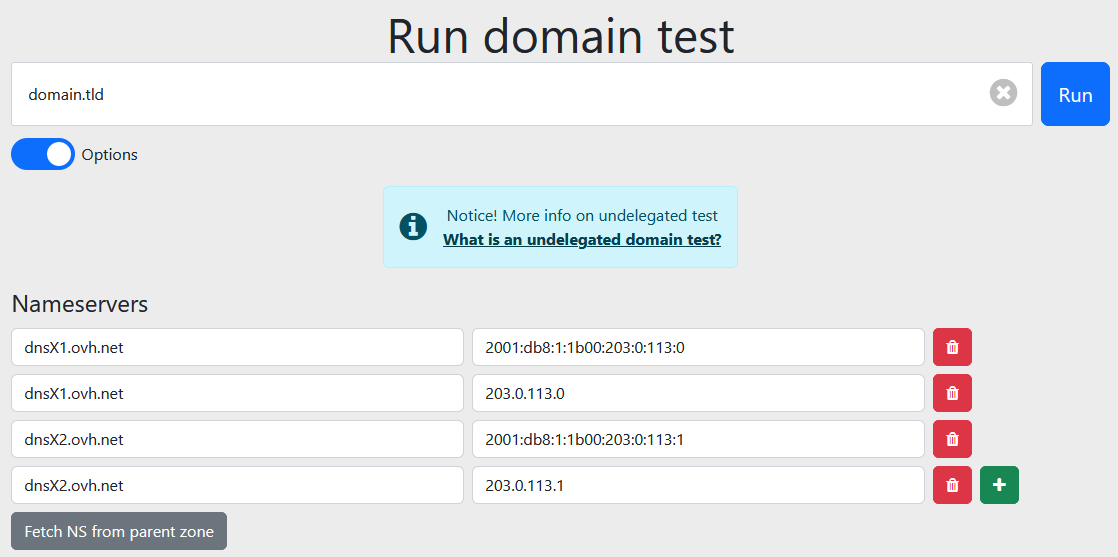The height and width of the screenshot is (557, 1118).
Task: Toggle the Options switch off
Action: coord(43,154)
